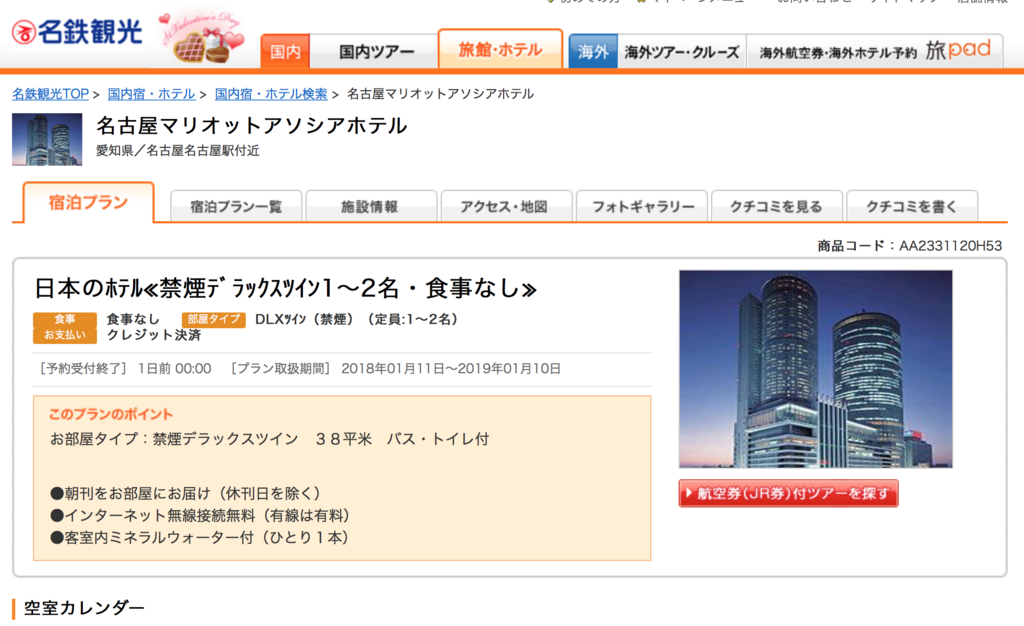
Task: Click the 予約受付終了 1日前 00:00 text
Action: coord(125,369)
